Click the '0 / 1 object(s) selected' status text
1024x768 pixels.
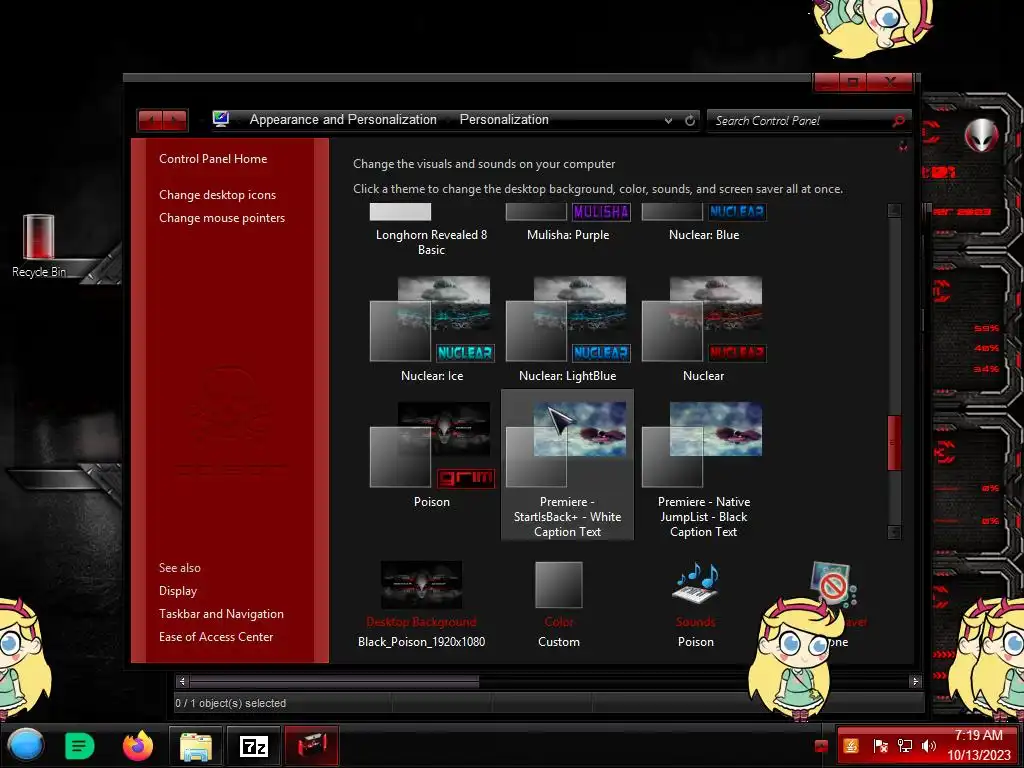pyautogui.click(x=231, y=703)
